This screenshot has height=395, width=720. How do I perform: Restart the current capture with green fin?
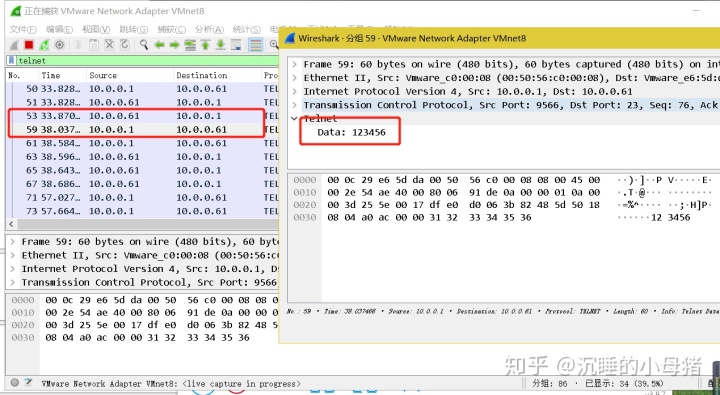pos(44,45)
